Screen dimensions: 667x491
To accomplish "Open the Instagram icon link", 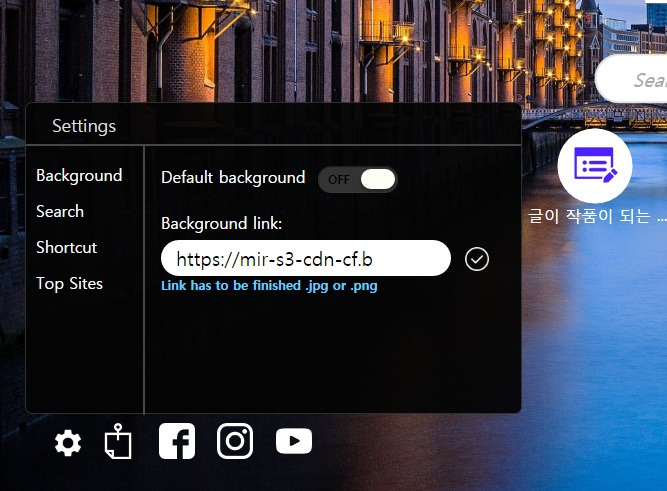I will pos(235,441).
